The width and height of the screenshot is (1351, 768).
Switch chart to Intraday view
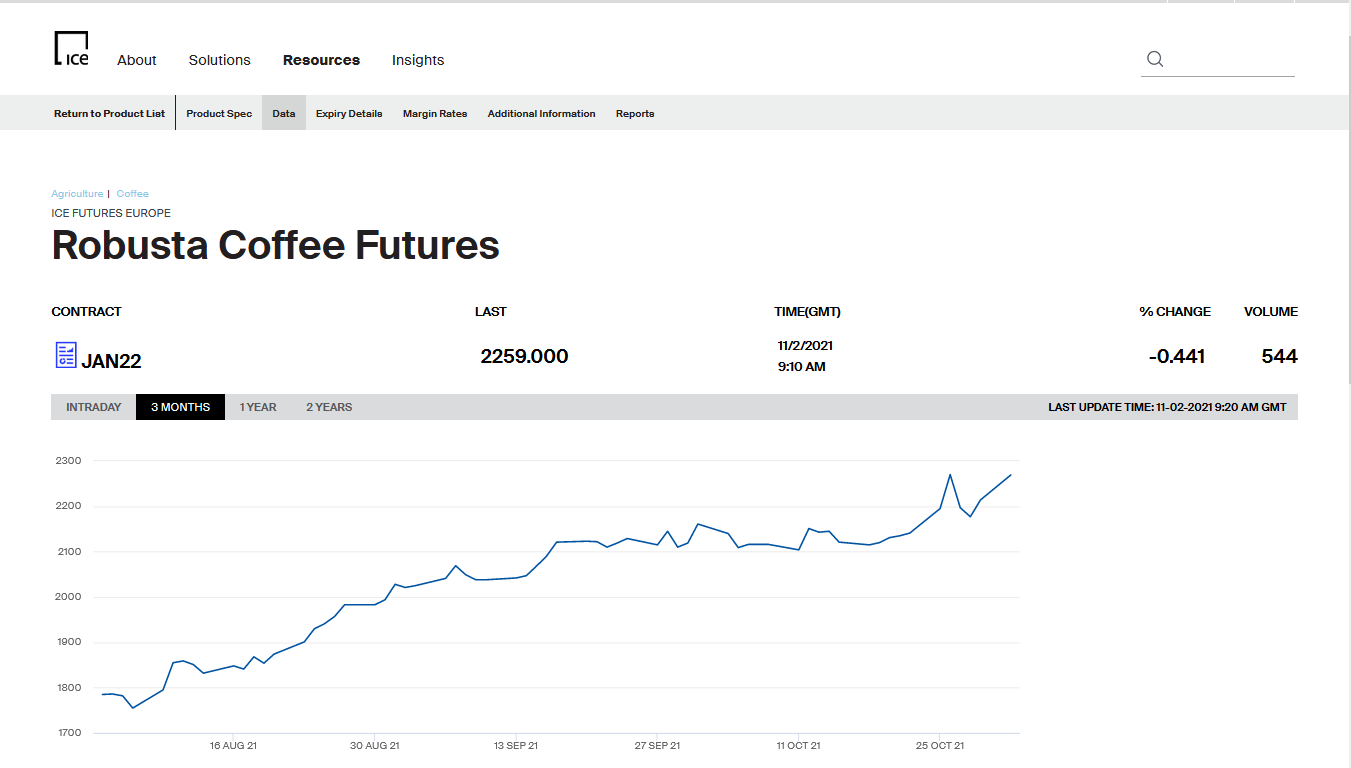[x=94, y=407]
